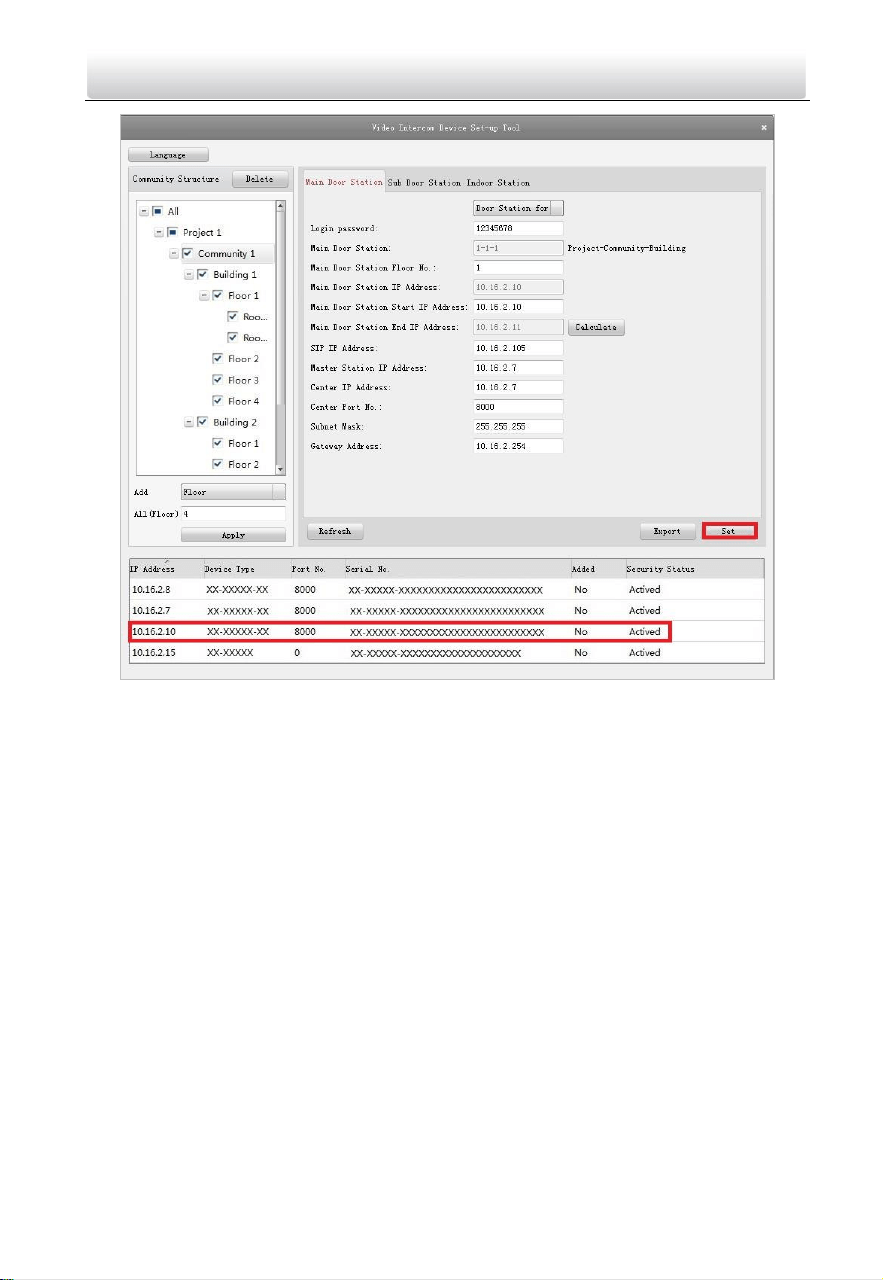Click the Refresh button
The width and height of the screenshot is (883, 1280).
335,532
